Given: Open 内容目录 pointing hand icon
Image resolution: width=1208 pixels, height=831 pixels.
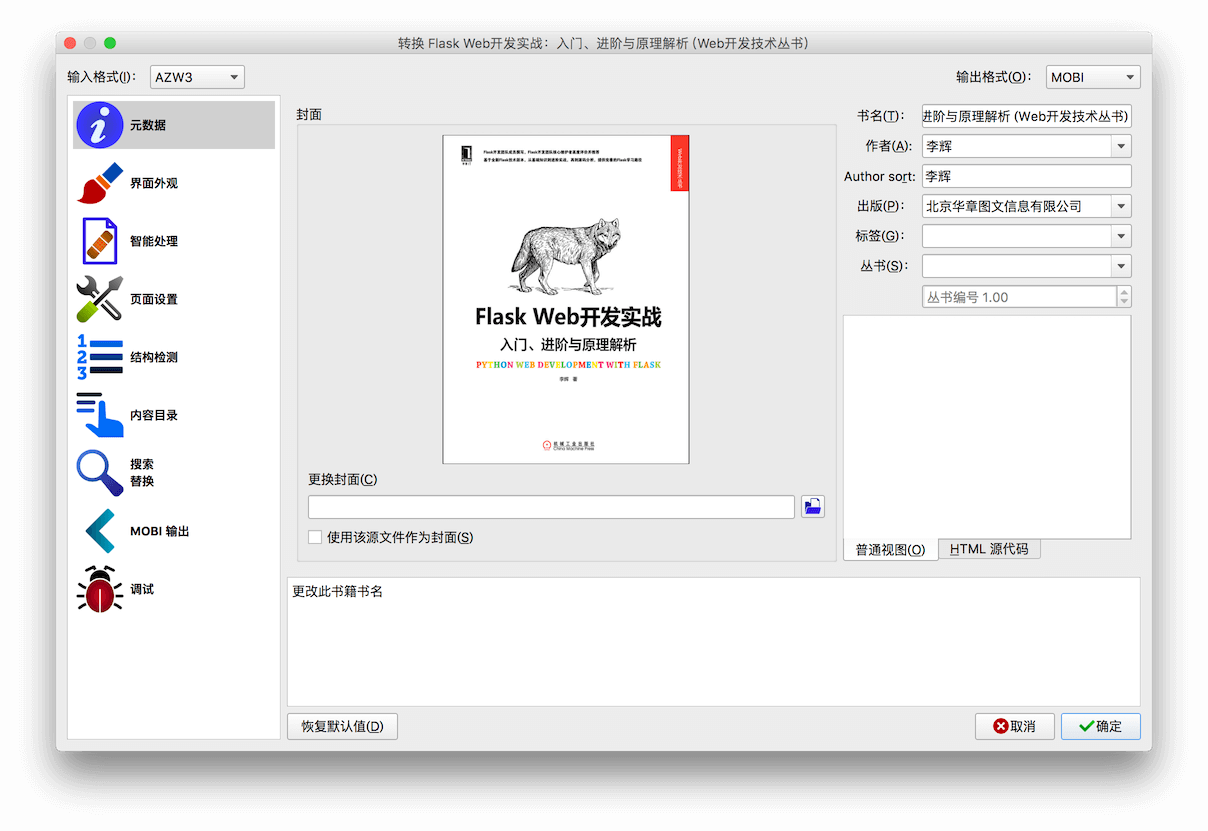Looking at the screenshot, I should (x=100, y=415).
